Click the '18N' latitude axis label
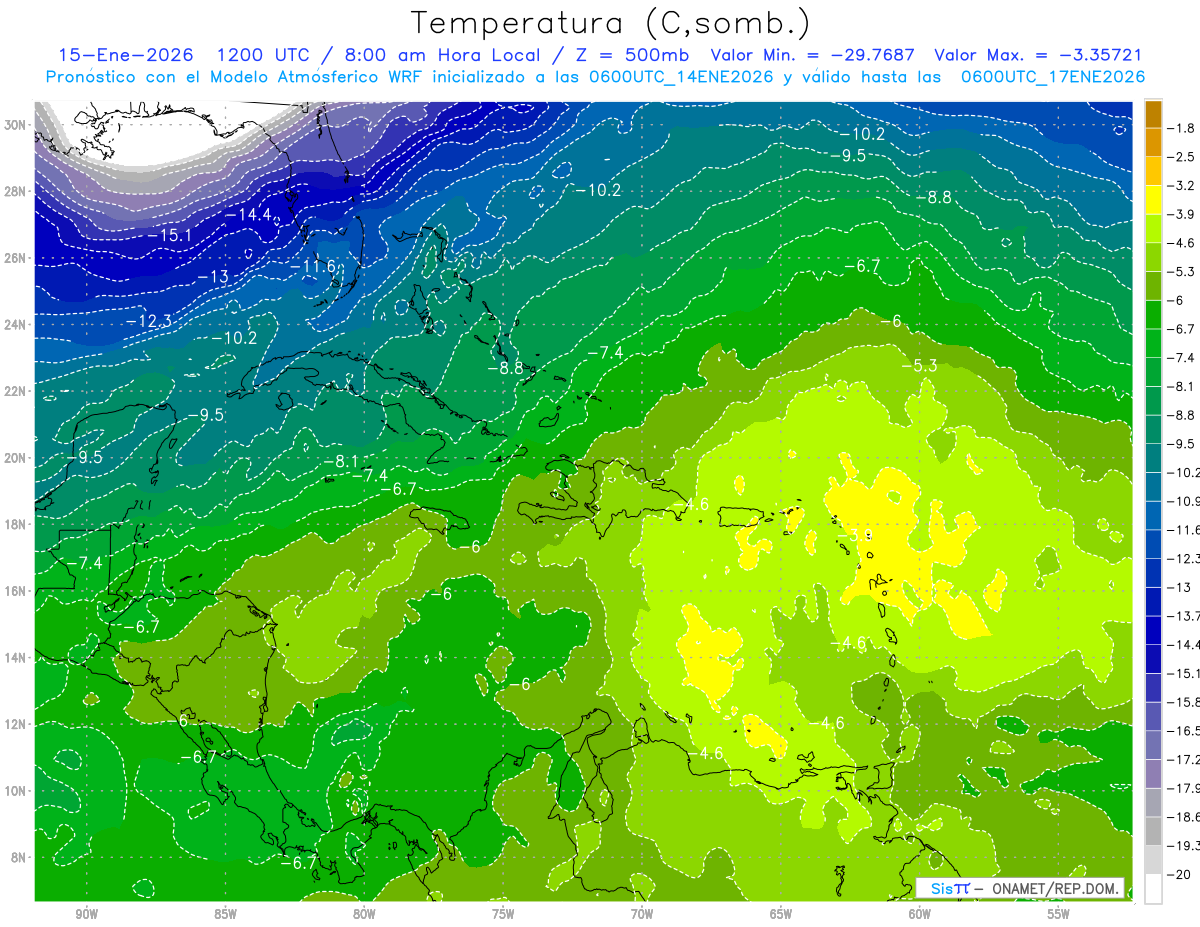The height and width of the screenshot is (927, 1200). [x=16, y=524]
